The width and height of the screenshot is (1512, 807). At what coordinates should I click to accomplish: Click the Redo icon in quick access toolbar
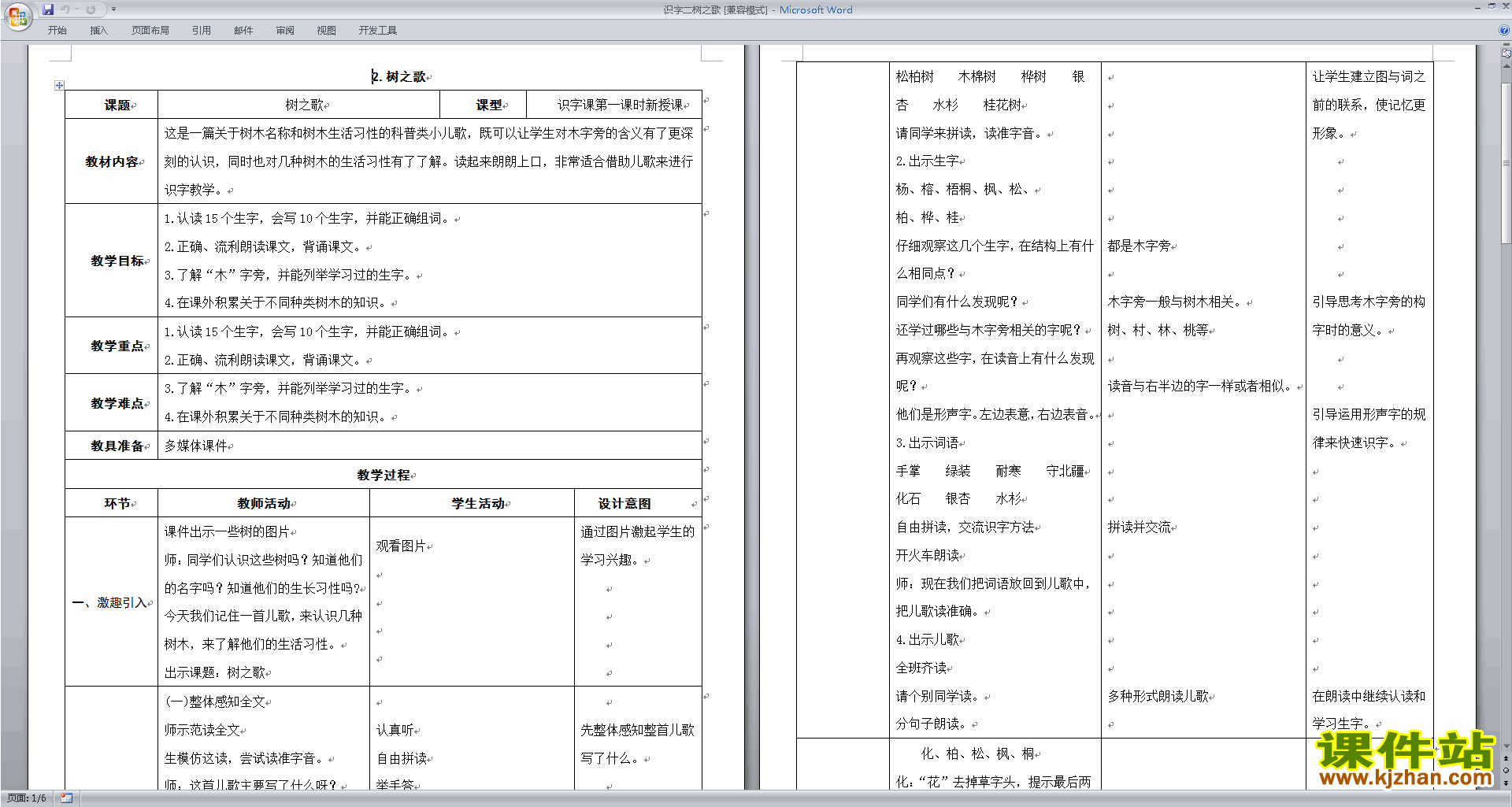(x=91, y=9)
